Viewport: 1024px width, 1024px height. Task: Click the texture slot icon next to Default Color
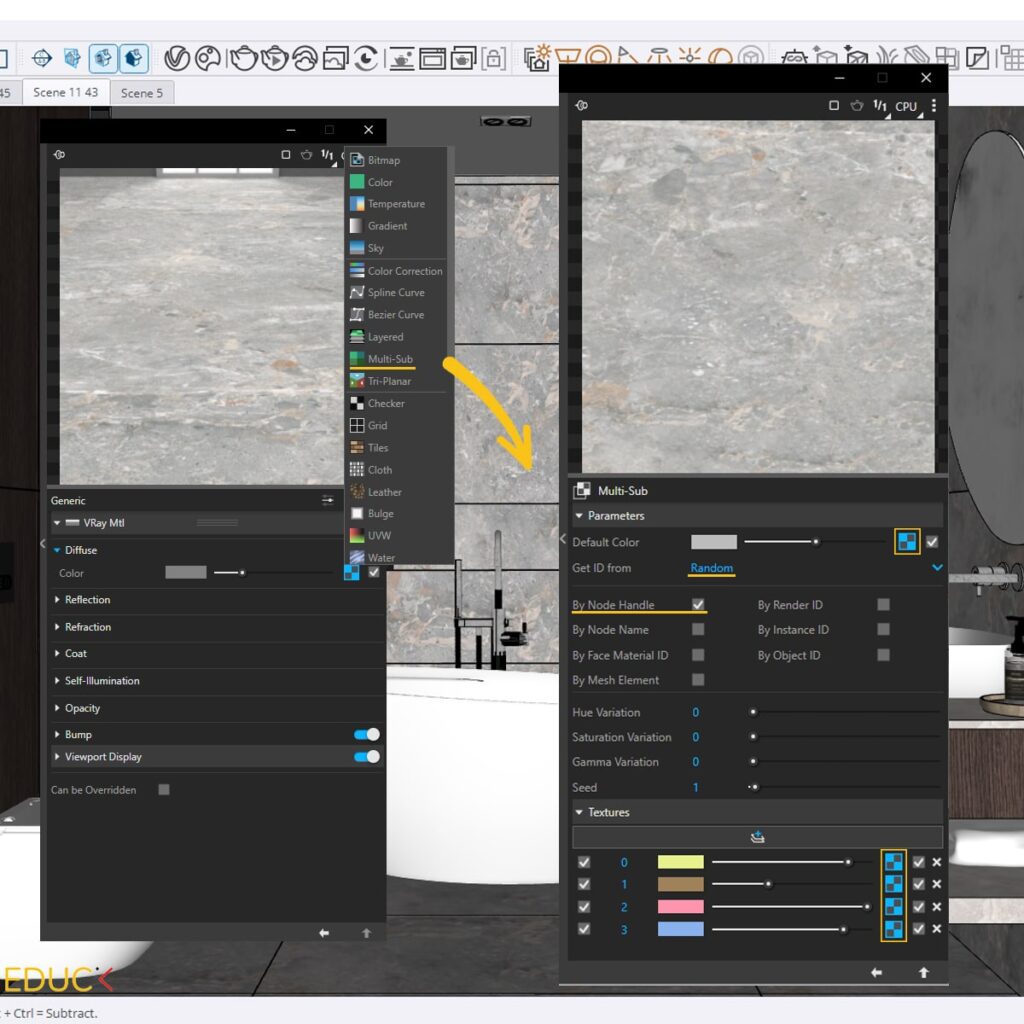tap(906, 542)
